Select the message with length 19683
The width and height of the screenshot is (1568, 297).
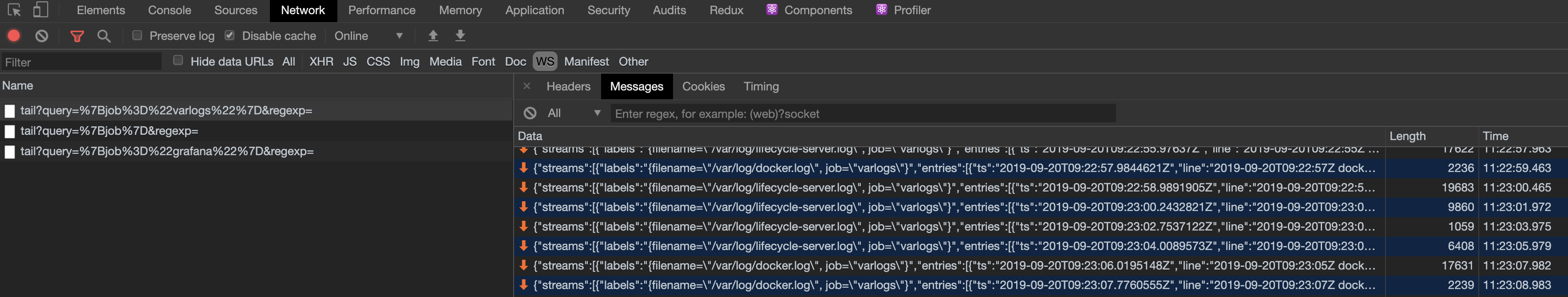pos(1041,187)
